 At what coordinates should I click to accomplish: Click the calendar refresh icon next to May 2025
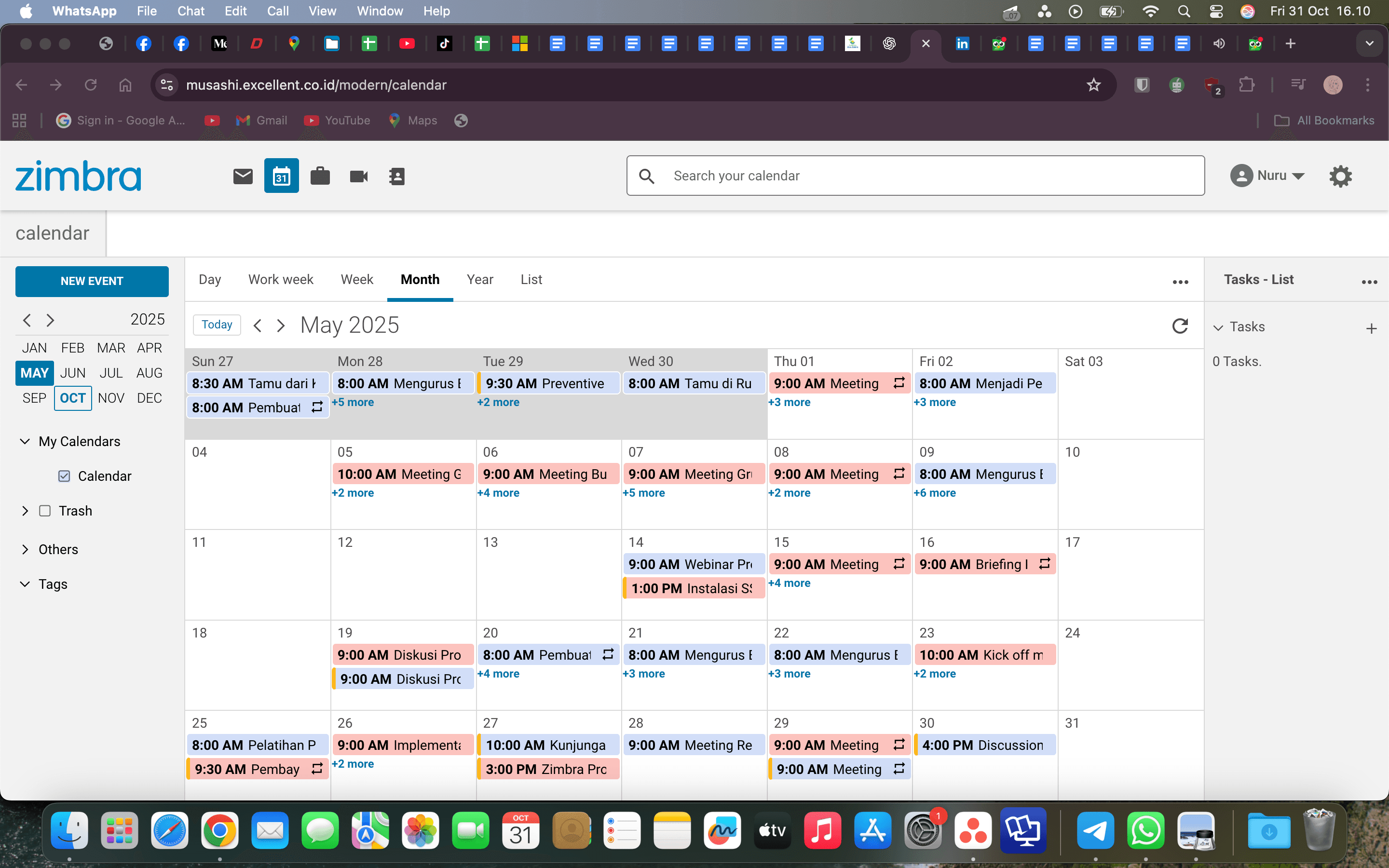pyautogui.click(x=1180, y=325)
